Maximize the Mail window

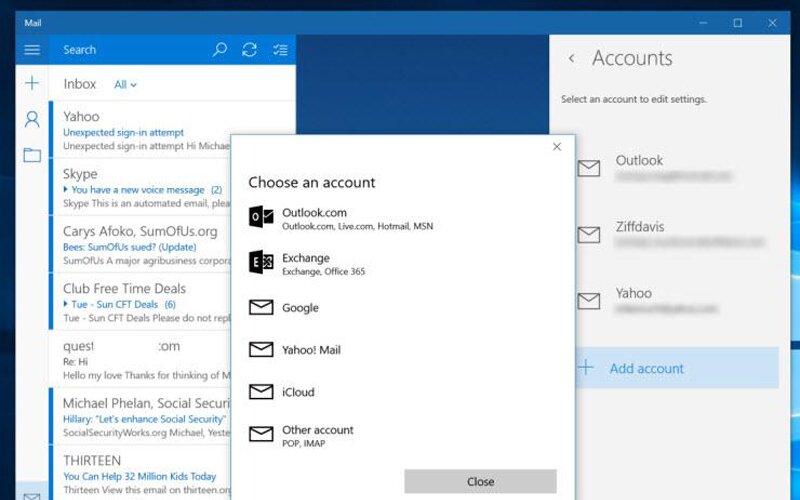738,23
